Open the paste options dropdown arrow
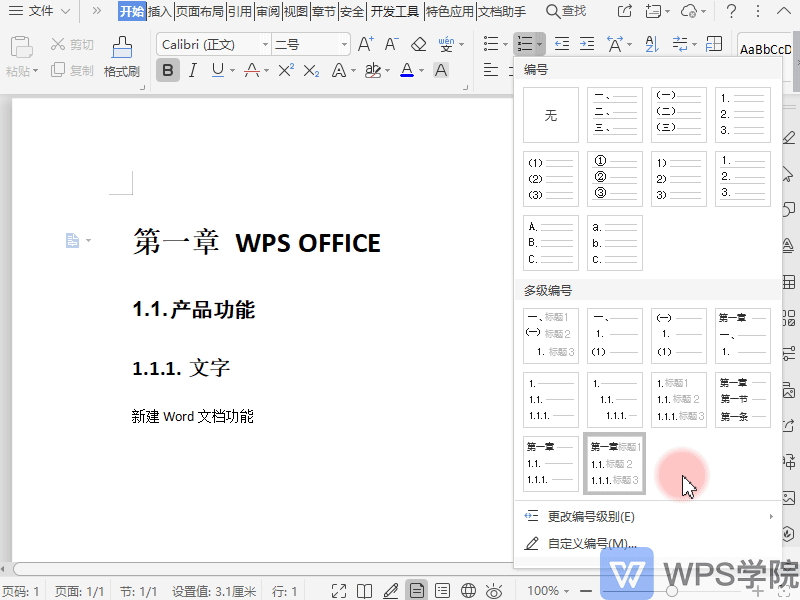Screen dimensions: 800x600 pyautogui.click(x=35, y=71)
